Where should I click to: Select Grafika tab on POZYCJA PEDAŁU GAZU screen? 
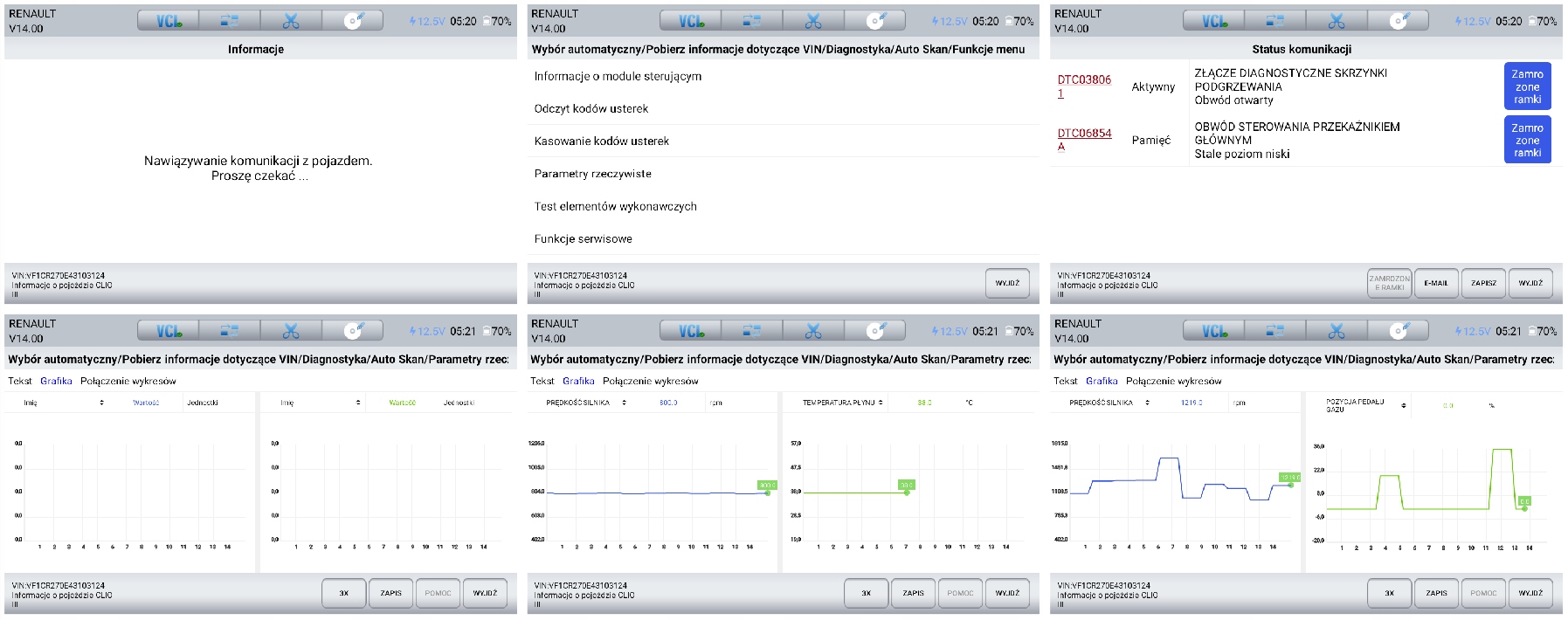click(1102, 381)
